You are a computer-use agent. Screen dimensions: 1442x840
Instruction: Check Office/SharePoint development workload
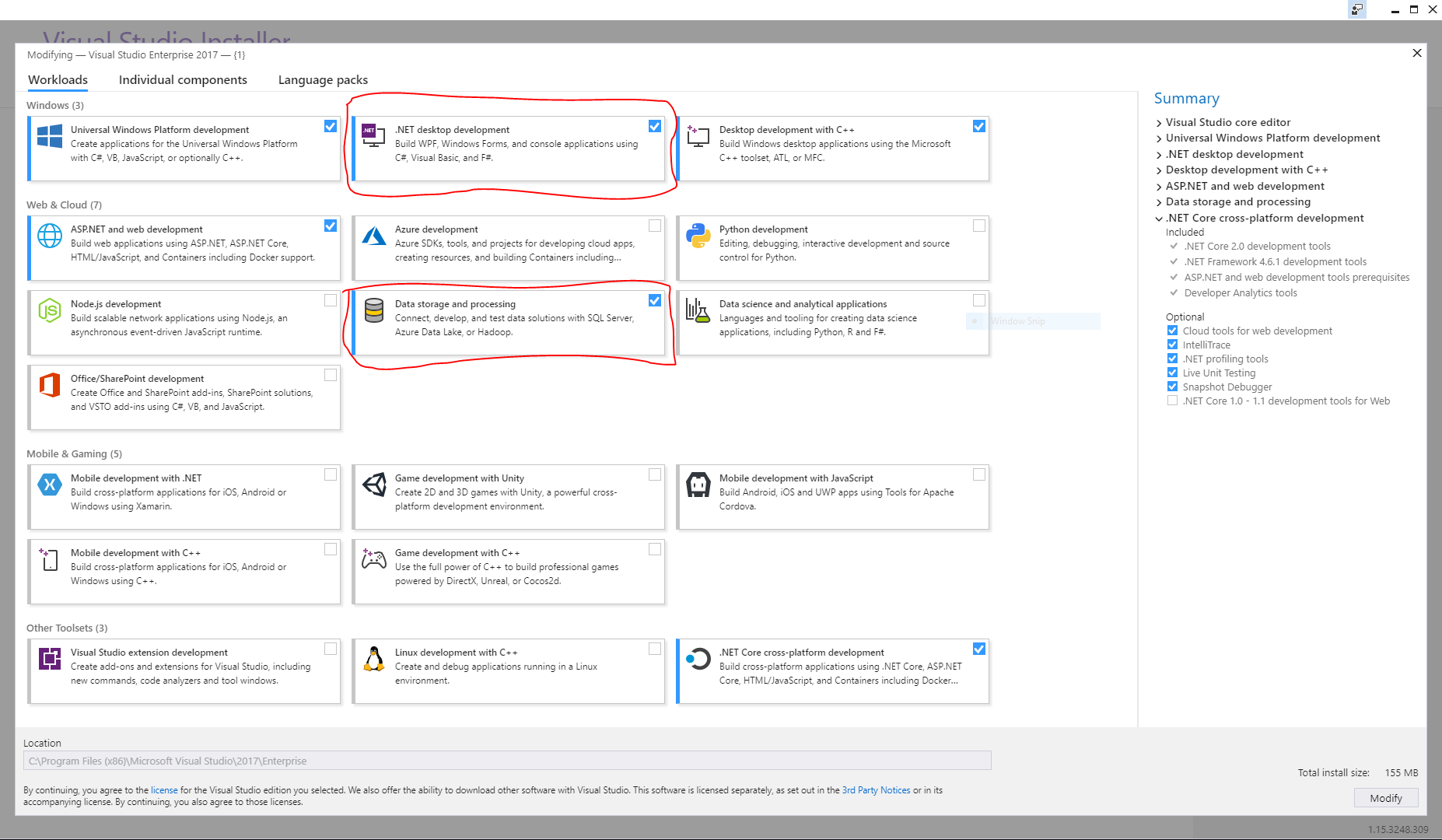click(331, 375)
